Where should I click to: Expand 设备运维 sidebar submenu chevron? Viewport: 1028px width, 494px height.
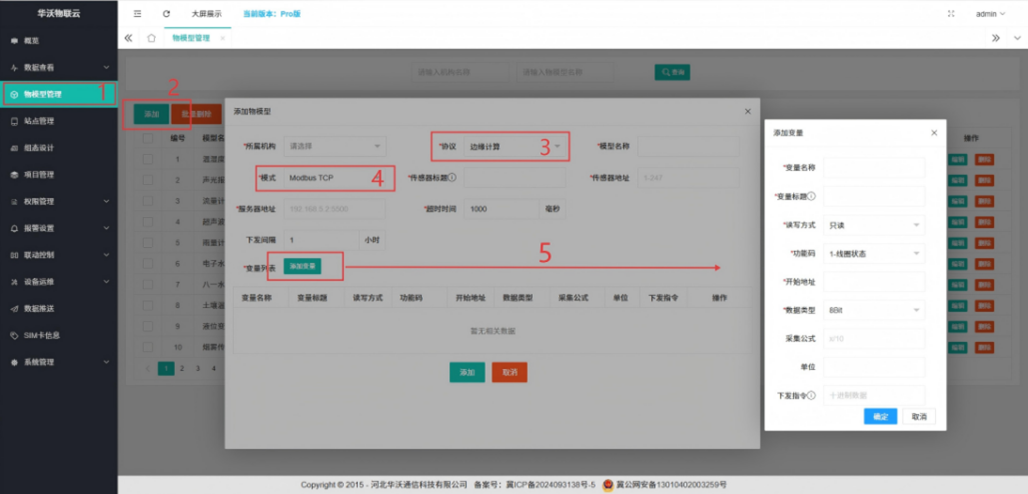[106, 282]
